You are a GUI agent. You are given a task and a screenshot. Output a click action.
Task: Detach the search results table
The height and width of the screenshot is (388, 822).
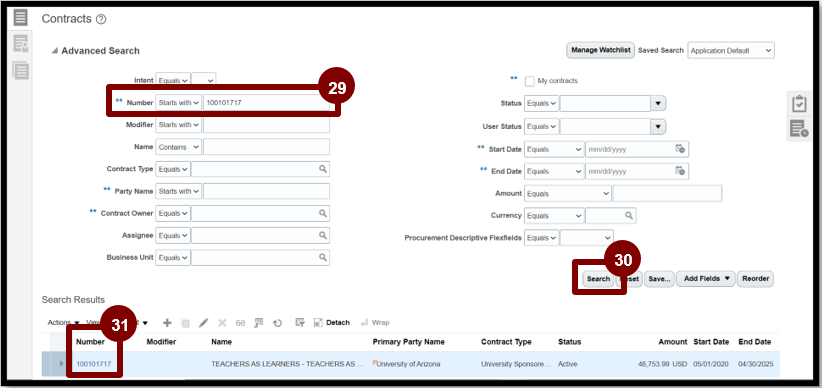(332, 322)
